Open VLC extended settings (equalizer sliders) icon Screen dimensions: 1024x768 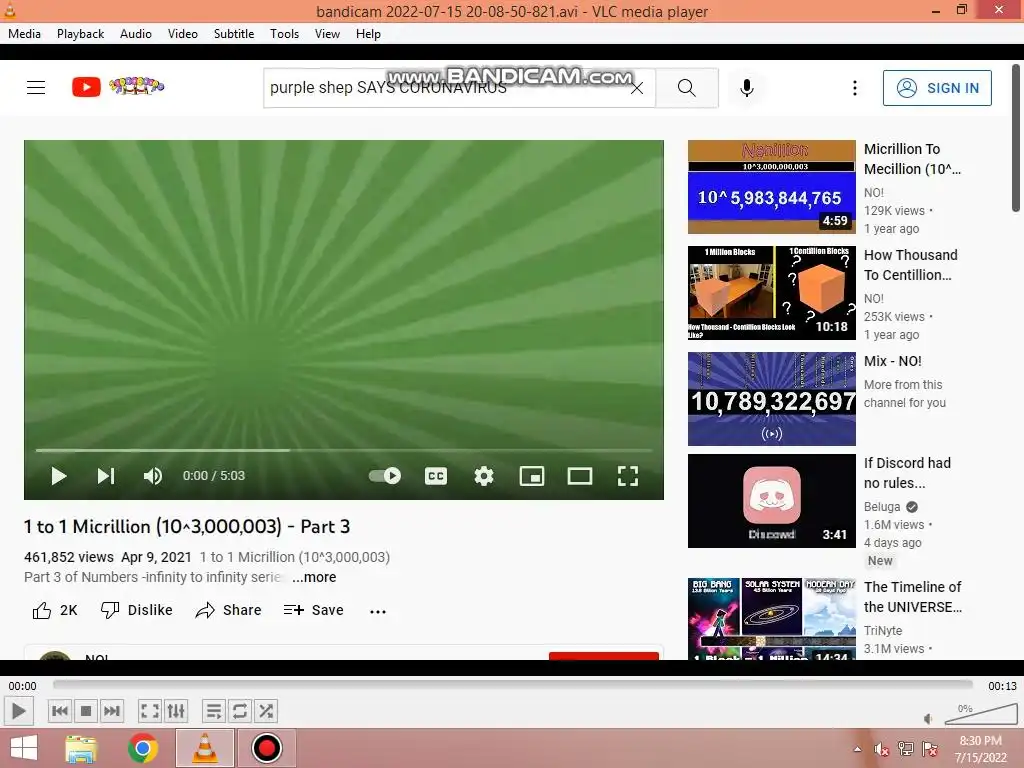point(176,711)
